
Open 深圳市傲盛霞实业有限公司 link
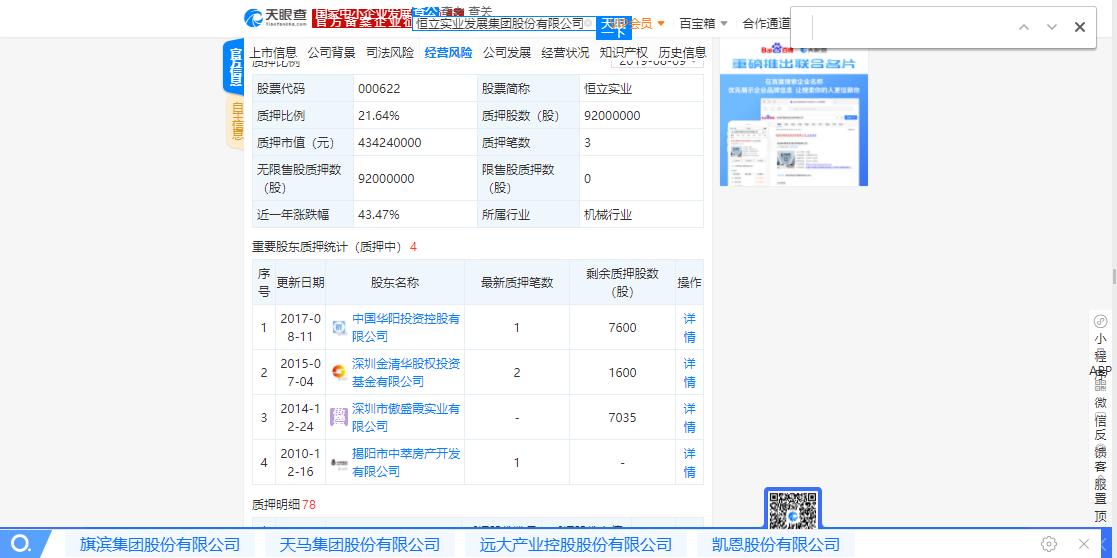click(x=406, y=418)
